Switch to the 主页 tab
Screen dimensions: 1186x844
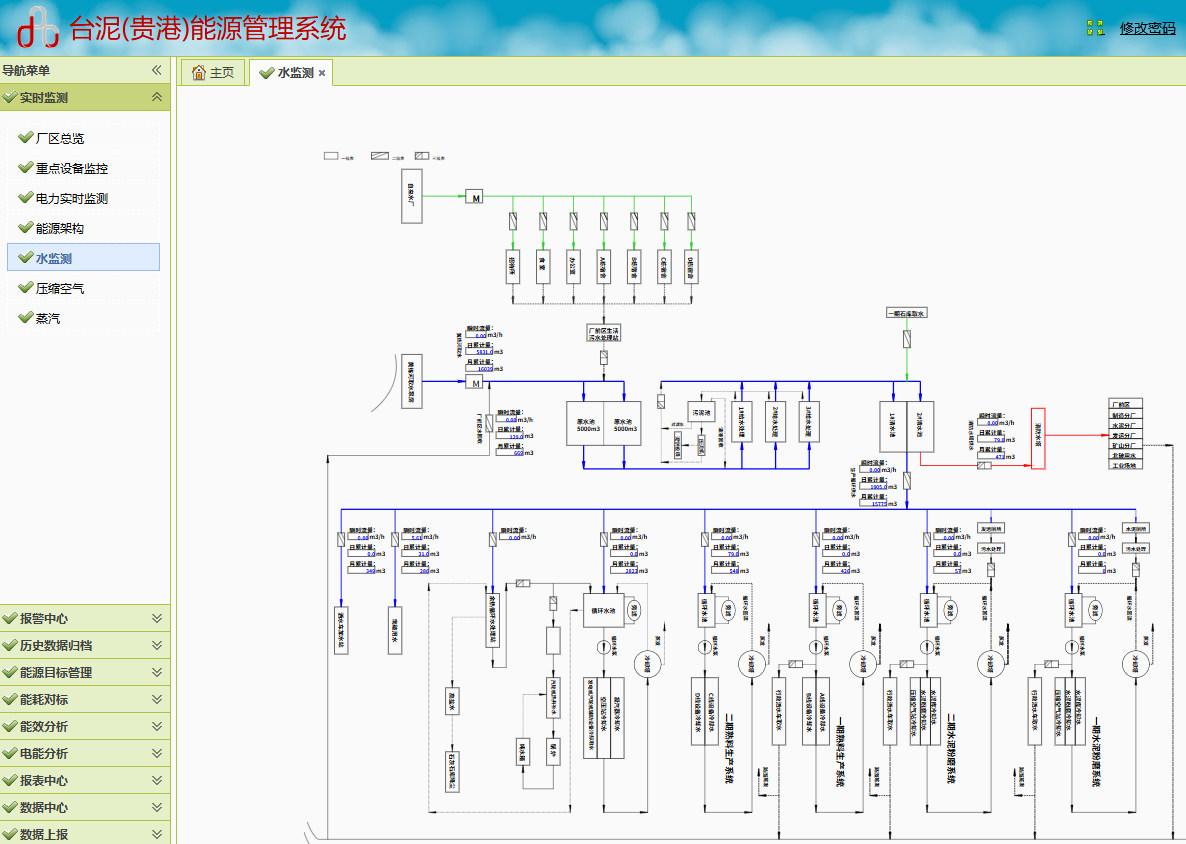(213, 73)
